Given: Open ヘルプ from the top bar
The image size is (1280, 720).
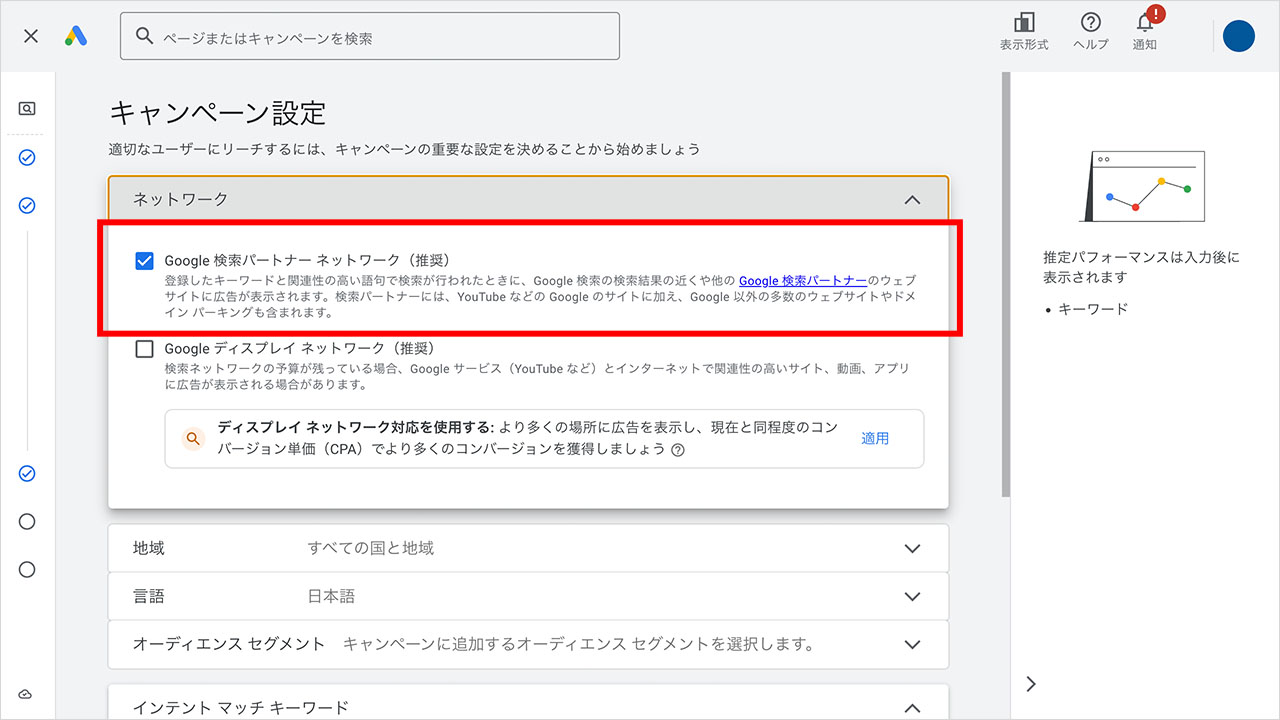Looking at the screenshot, I should 1089,30.
